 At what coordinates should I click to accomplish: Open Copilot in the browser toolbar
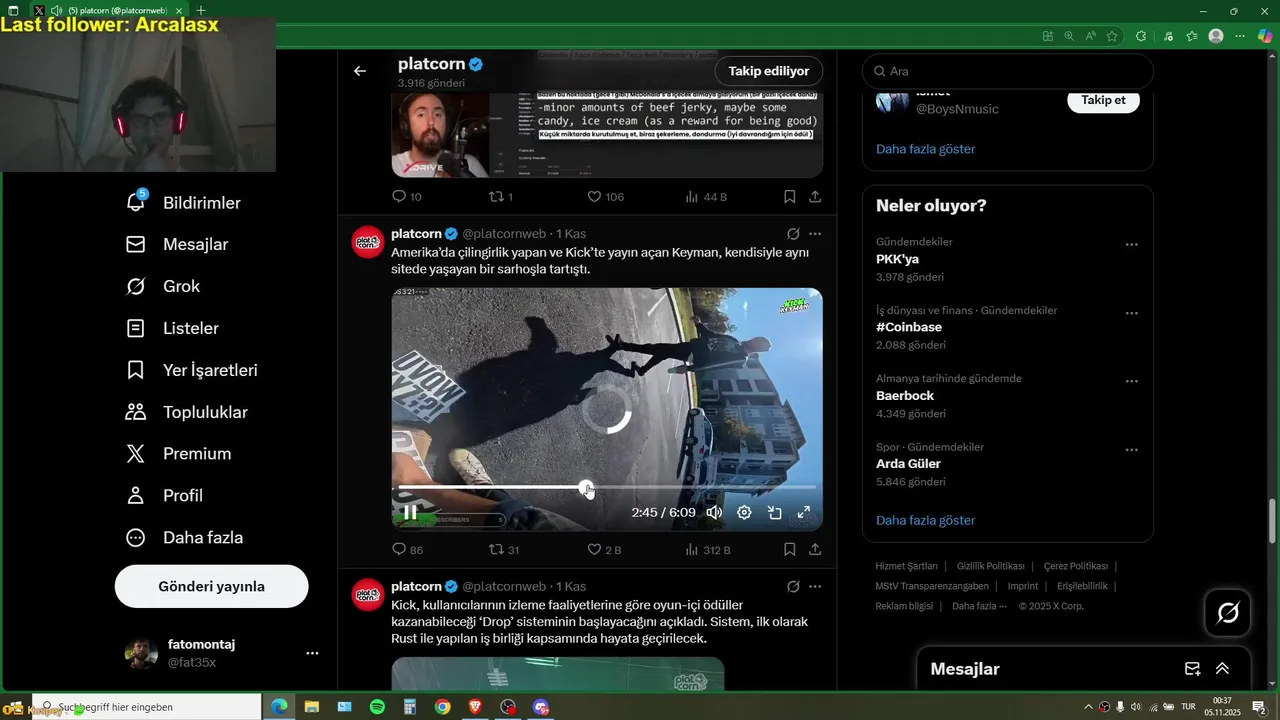pyautogui.click(x=1266, y=36)
